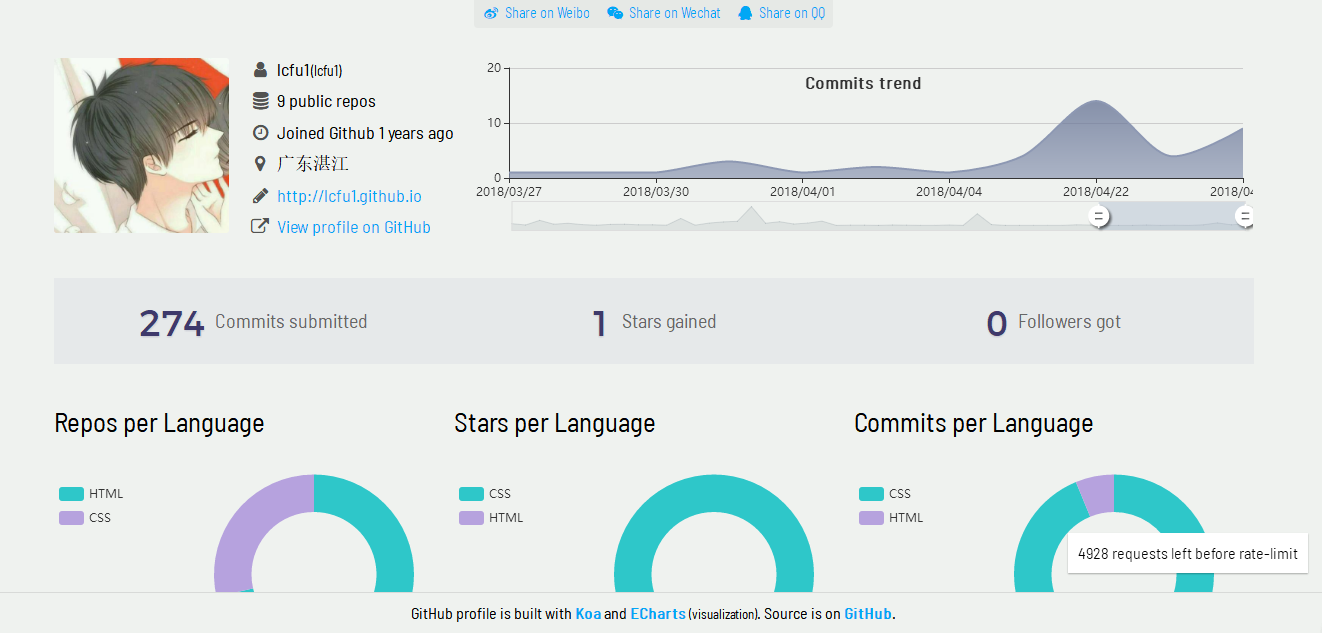
Task: Click the selected range in commits zoom bar
Action: click(1171, 215)
